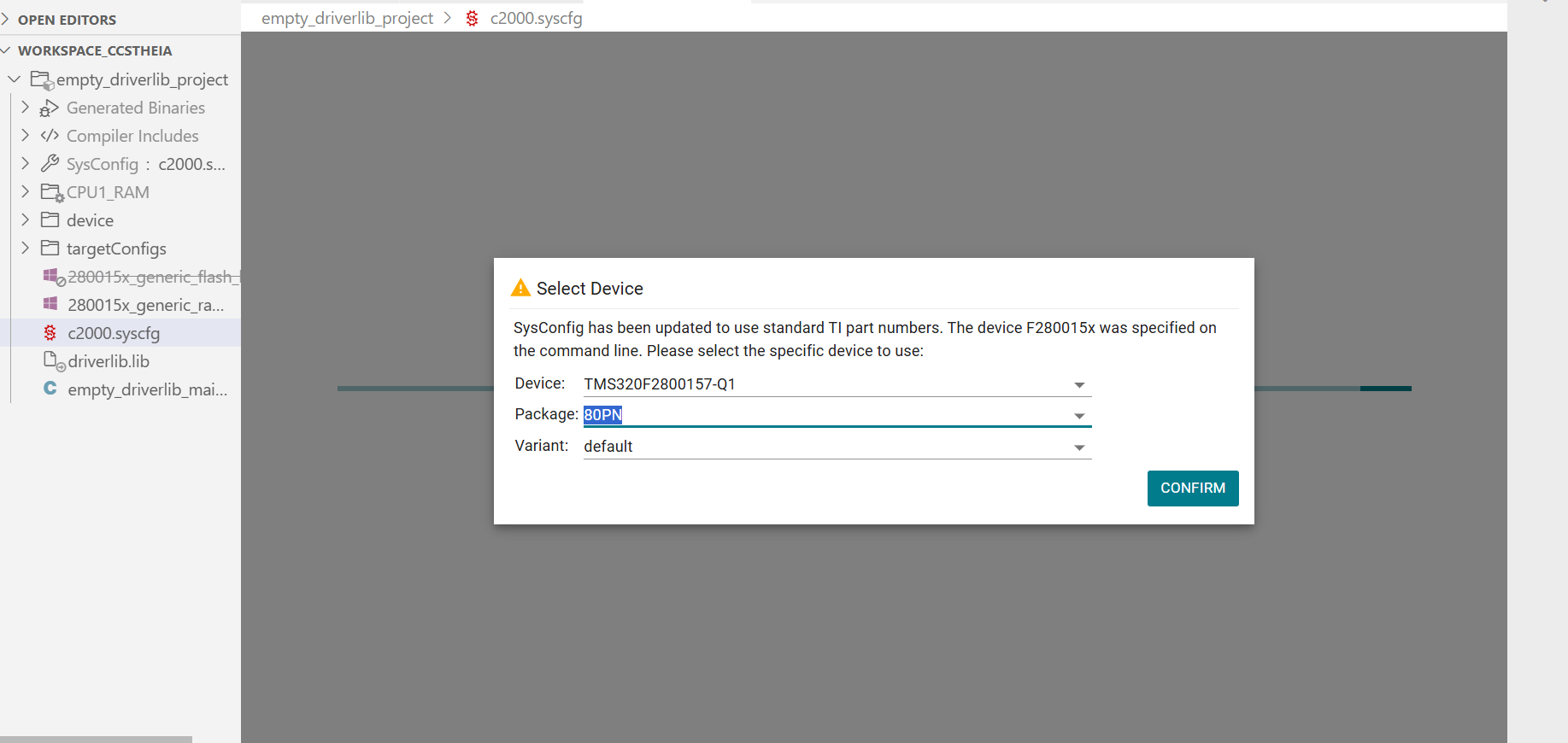This screenshot has height=743, width=1568.
Task: Click the syscfg icon in the breadcrumb
Action: coord(472,18)
